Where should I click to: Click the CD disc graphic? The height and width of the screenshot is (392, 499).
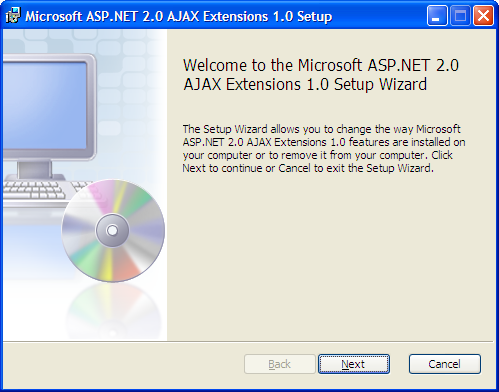113,231
